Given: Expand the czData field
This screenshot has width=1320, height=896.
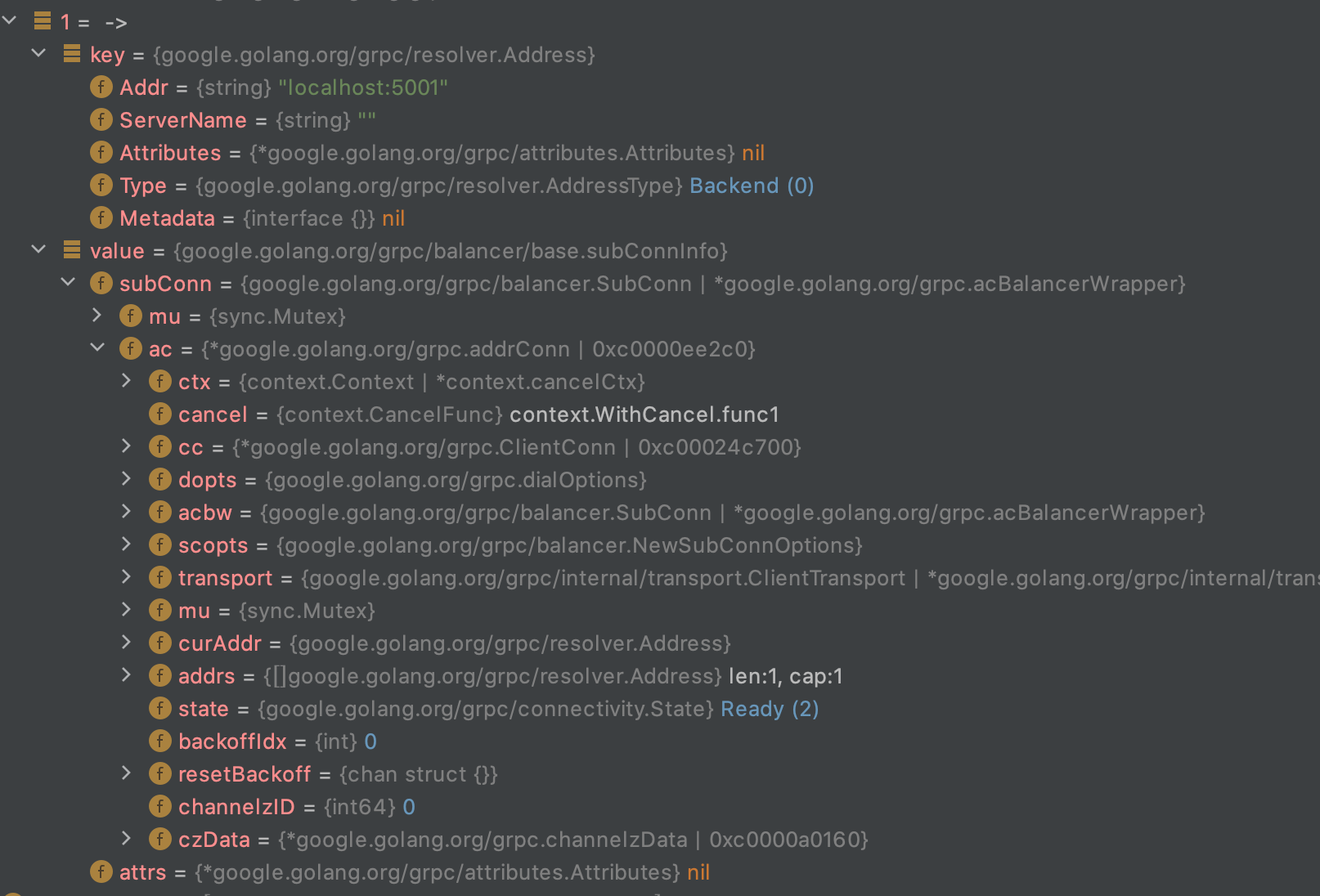Looking at the screenshot, I should (x=126, y=838).
